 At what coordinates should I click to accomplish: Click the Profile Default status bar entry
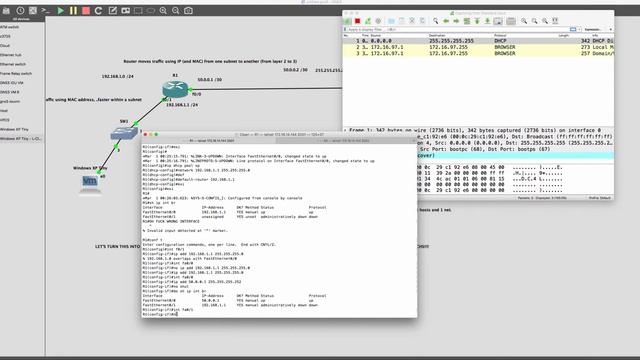click(599, 198)
